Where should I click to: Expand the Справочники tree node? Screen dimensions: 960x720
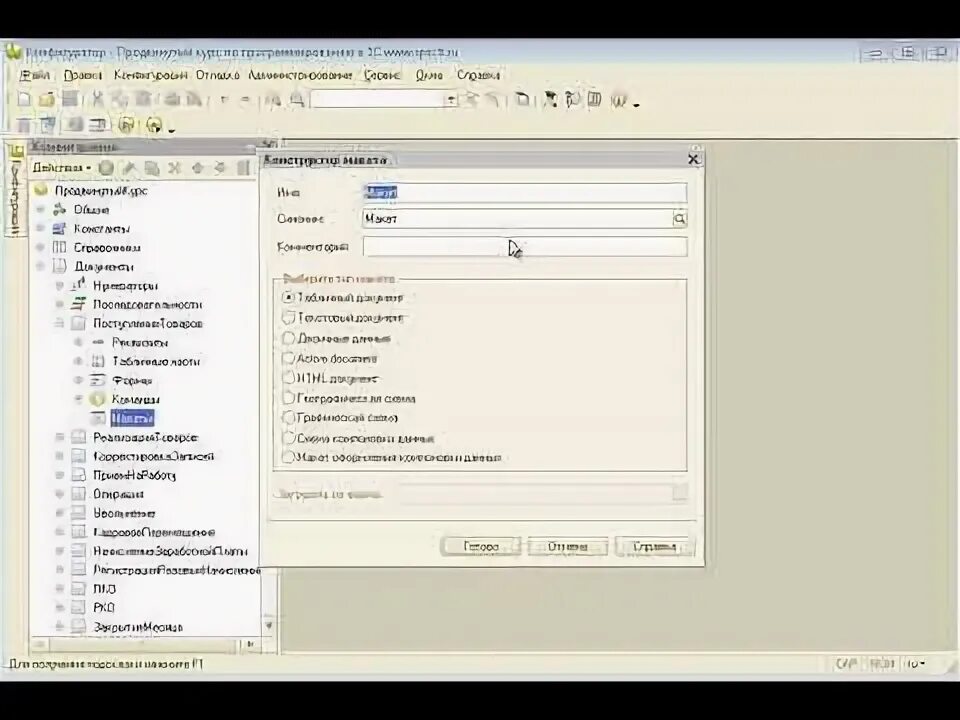coord(40,247)
